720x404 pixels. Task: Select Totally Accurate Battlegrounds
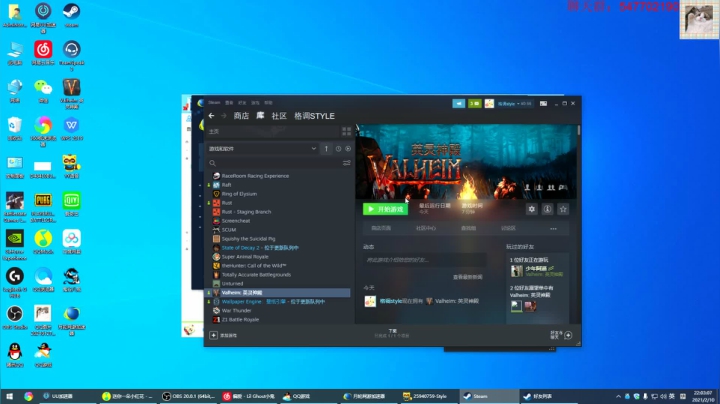[256, 275]
